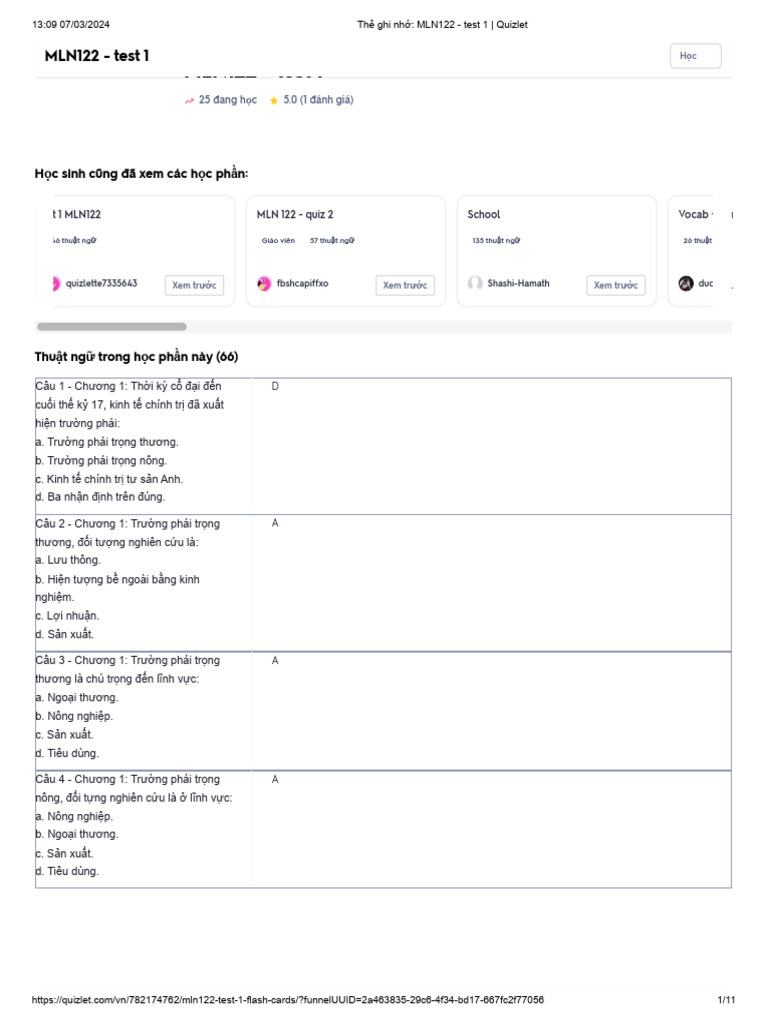Screen dimensions: 768x1024
Task: Preview the MLN 122 - quiz 2 set
Action: pyautogui.click(x=405, y=285)
